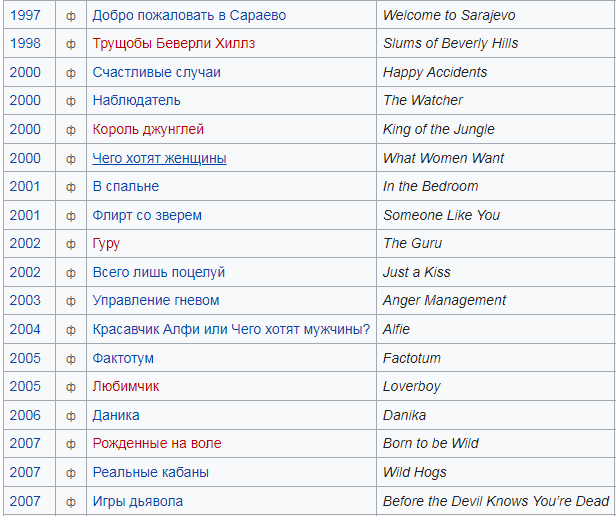Select the Born to be Wild text
Screen dimensions: 616x516
tap(431, 443)
